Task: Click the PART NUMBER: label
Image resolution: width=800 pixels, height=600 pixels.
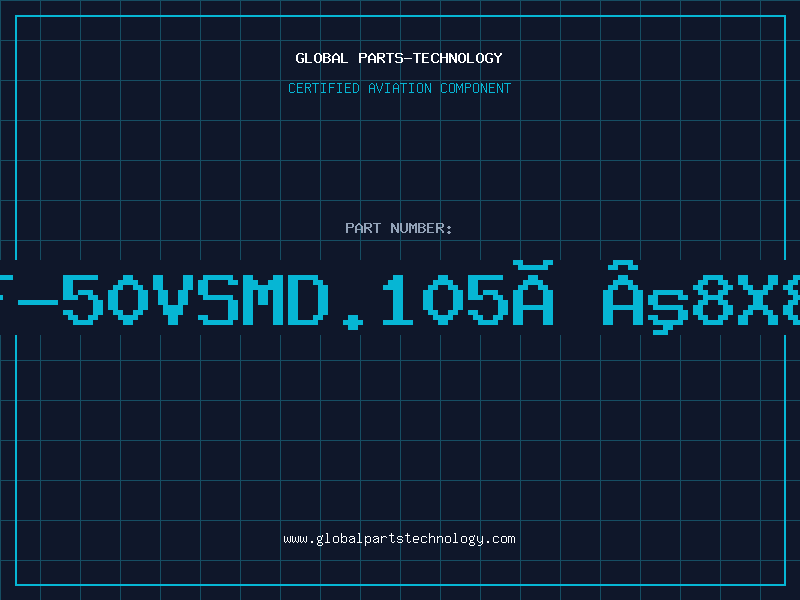Action: click(399, 228)
